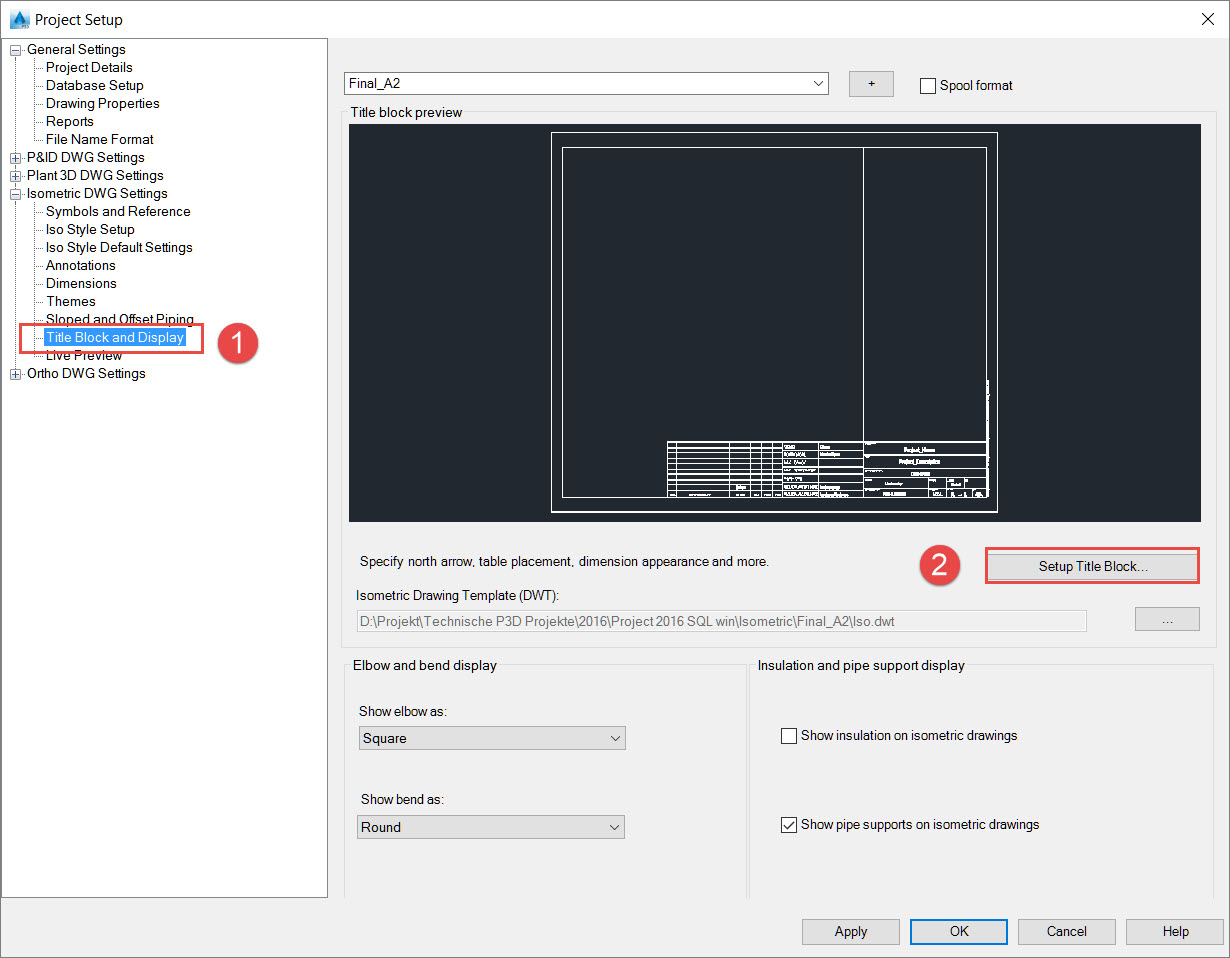Click the ellipsis browse icon for the DWT path

(x=1166, y=619)
